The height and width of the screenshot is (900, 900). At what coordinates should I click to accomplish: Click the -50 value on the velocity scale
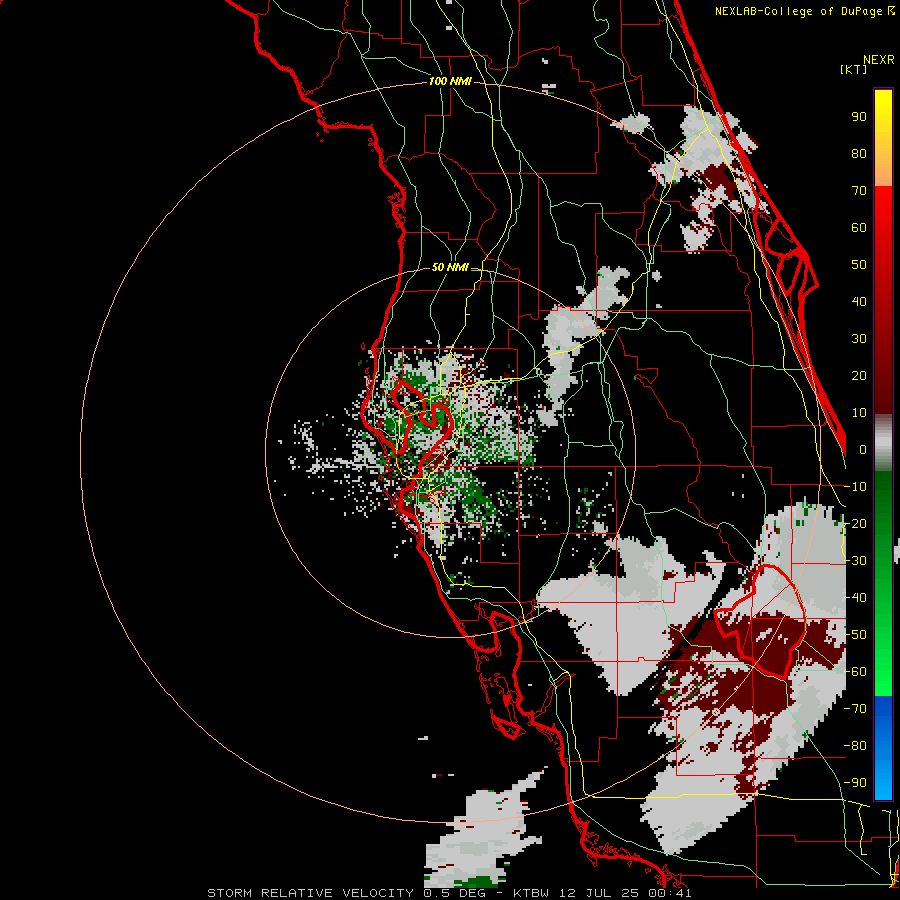[x=855, y=635]
